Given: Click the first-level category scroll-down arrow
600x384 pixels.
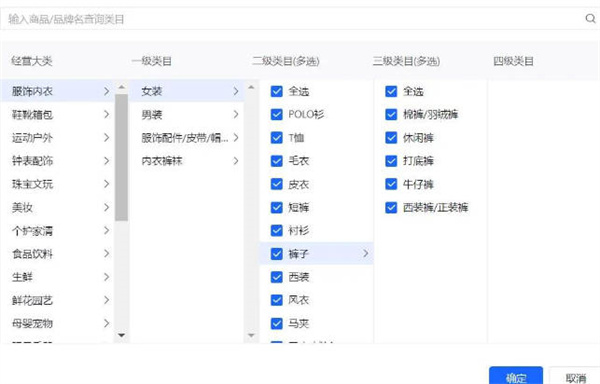Looking at the screenshot, I should pos(251,335).
